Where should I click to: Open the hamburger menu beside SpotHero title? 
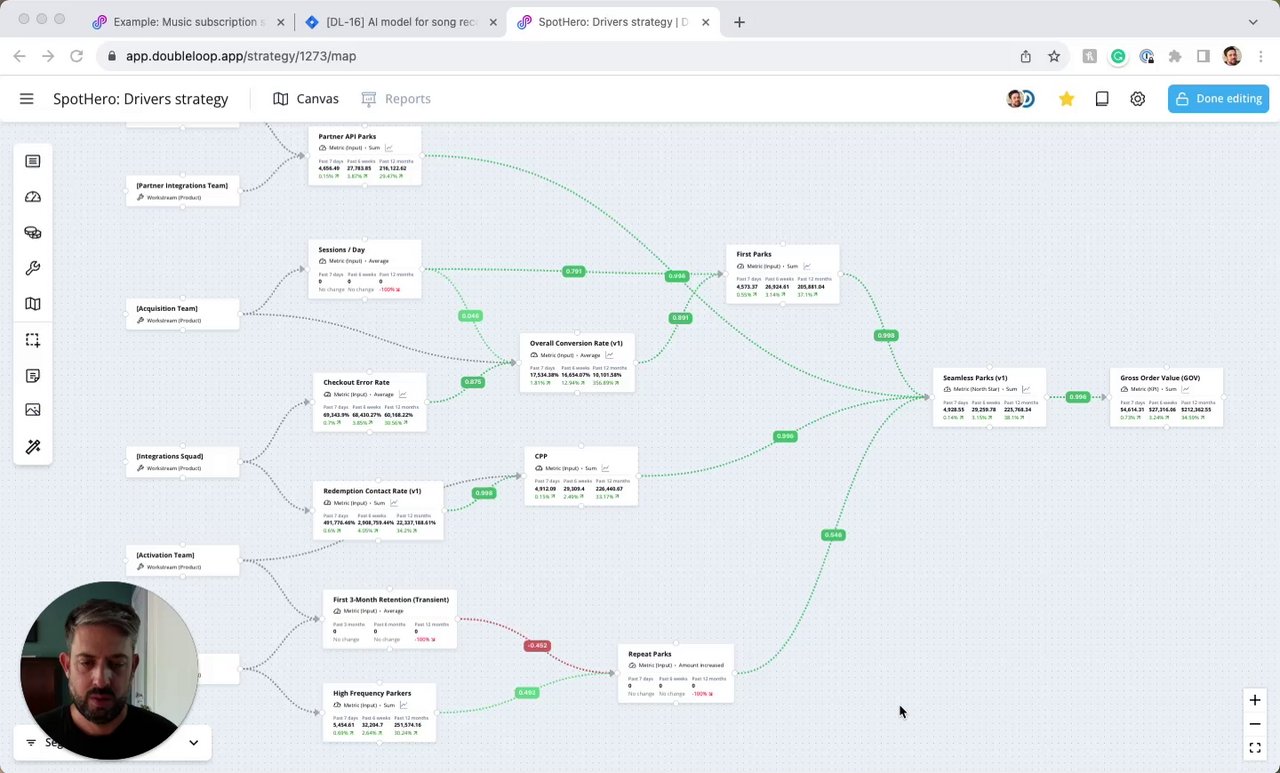(27, 99)
